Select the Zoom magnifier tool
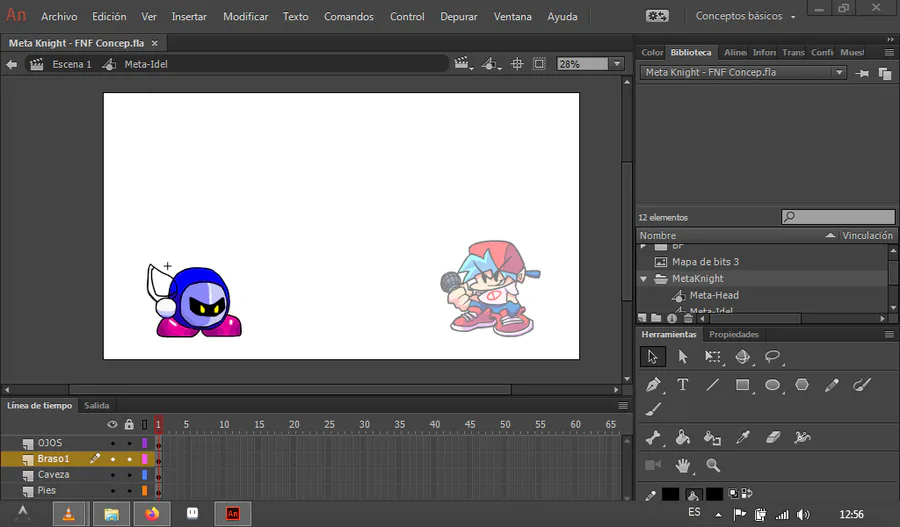900x527 pixels. 713,465
